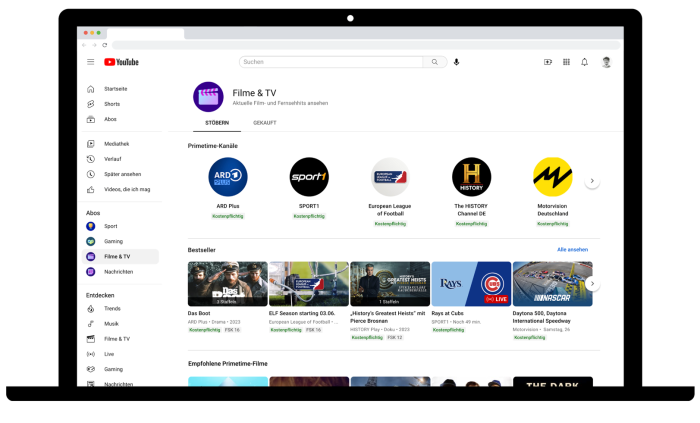
Task: Open the Motorvision Deutschland channel logo
Action: (x=553, y=177)
